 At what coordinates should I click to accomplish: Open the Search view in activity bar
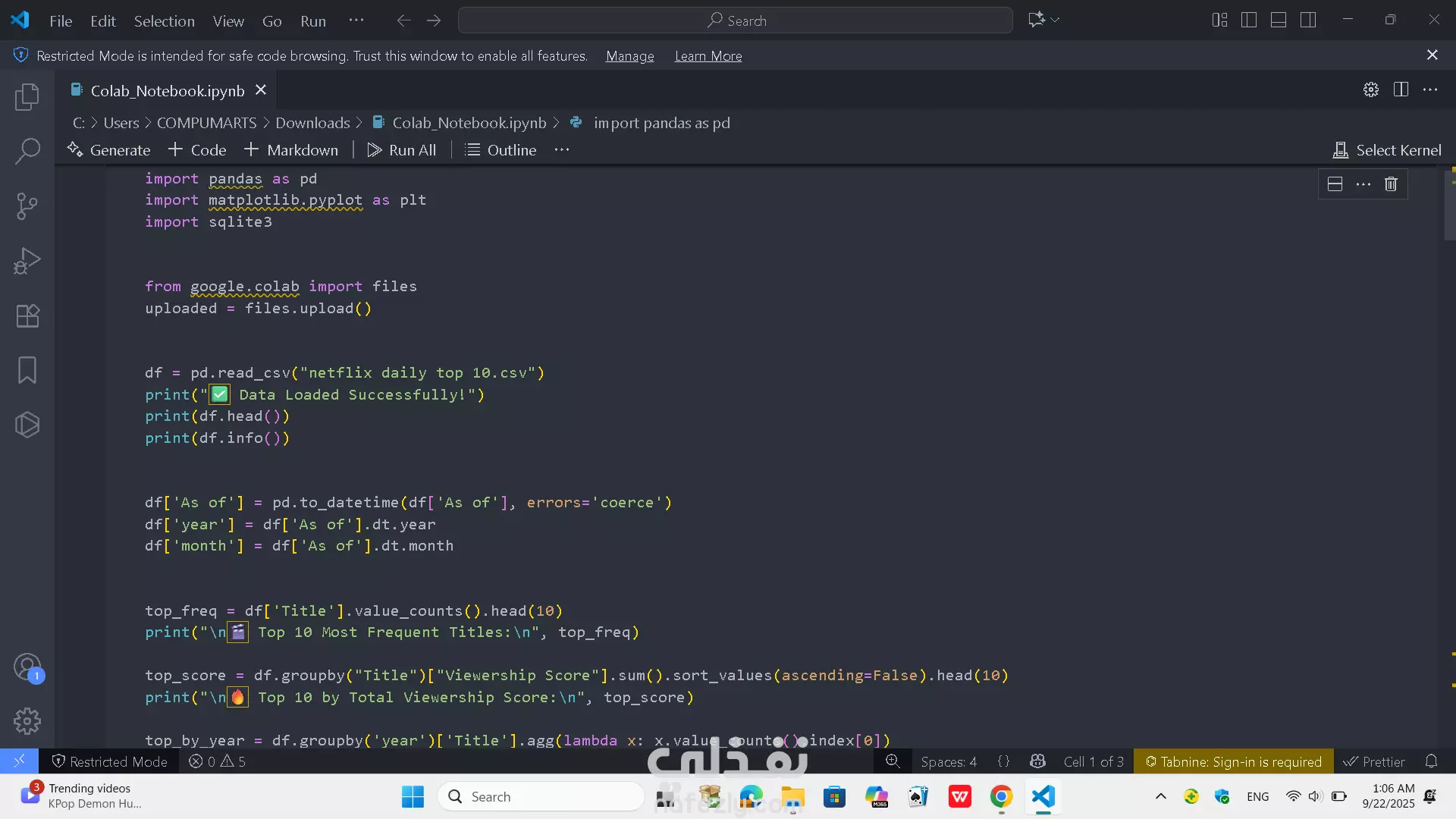(x=27, y=151)
